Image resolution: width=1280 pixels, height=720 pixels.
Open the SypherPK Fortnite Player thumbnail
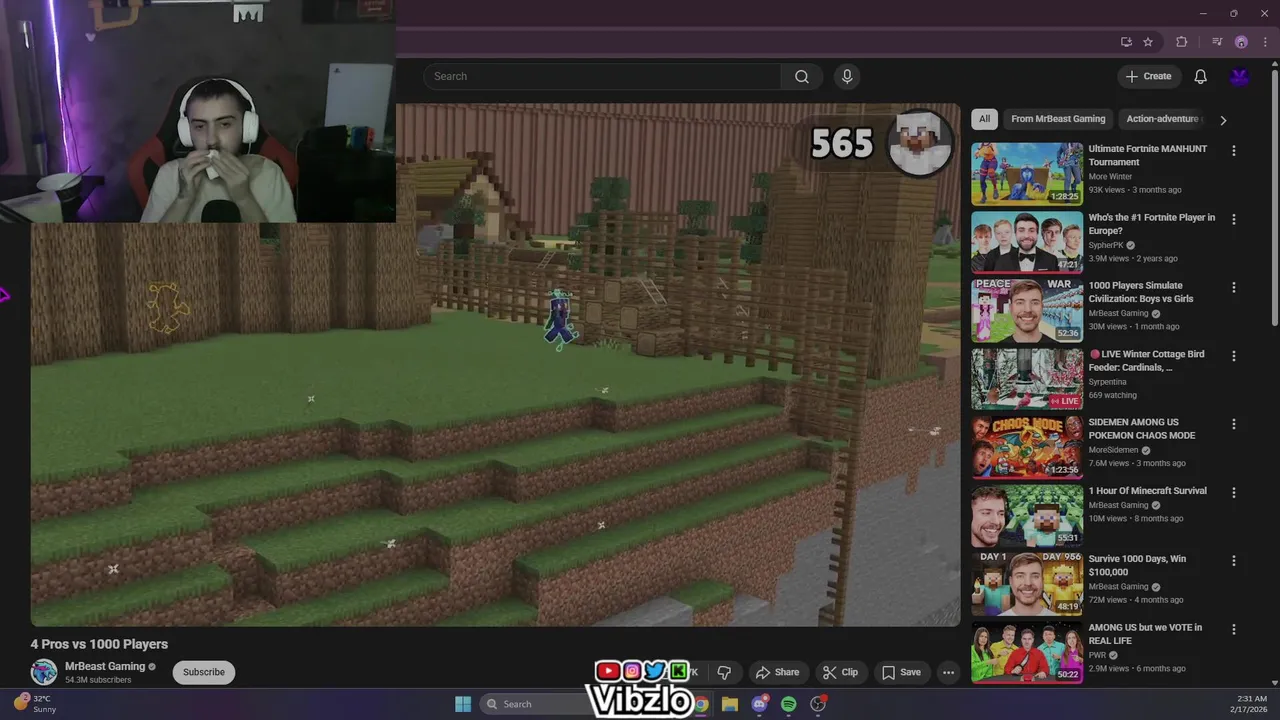[1027, 242]
